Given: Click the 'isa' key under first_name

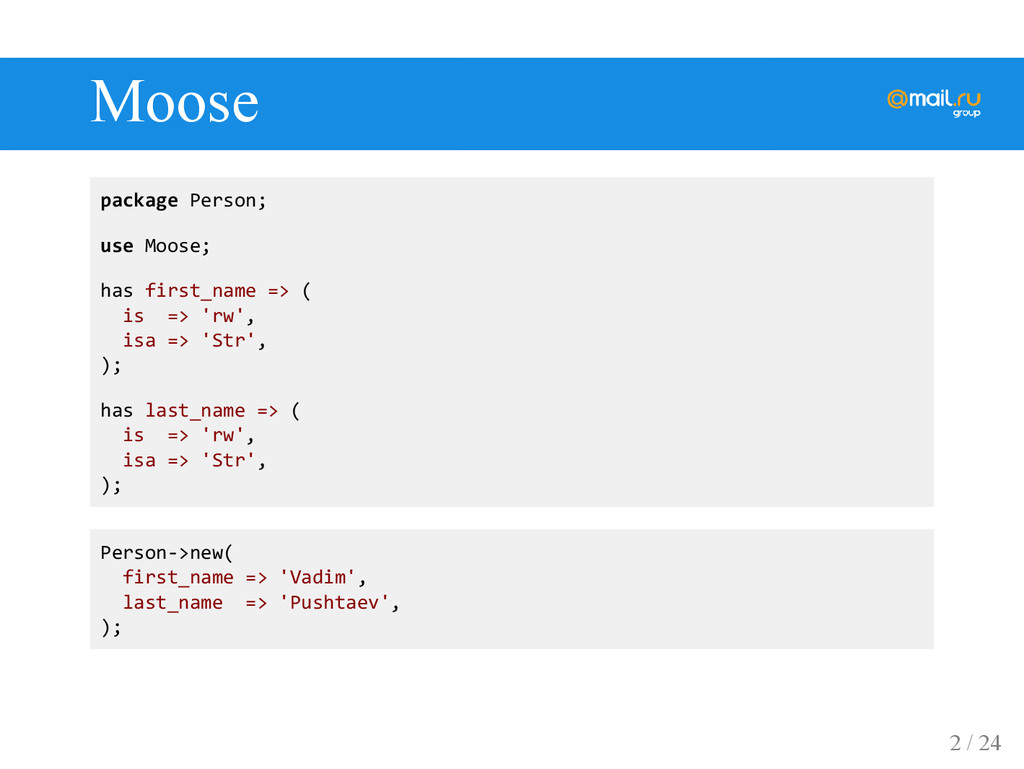Looking at the screenshot, I should (x=139, y=341).
